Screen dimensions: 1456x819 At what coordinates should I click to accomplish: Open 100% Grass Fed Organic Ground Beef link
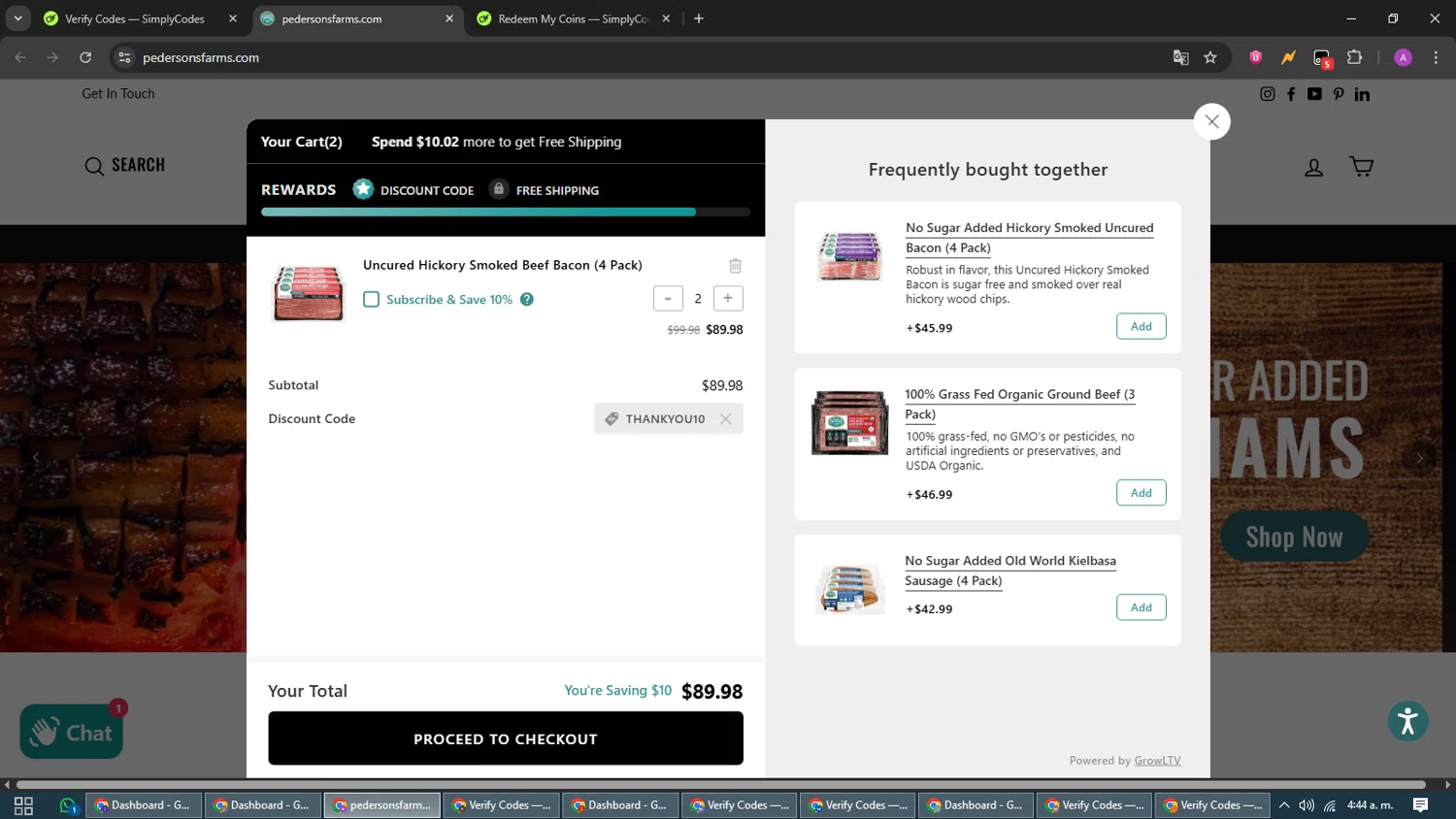[1019, 404]
